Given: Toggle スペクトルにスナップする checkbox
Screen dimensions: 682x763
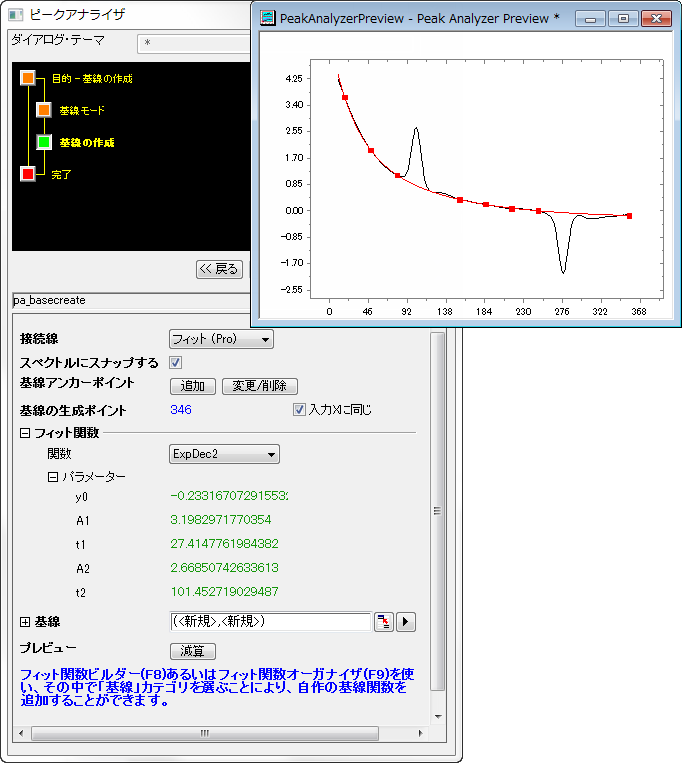Looking at the screenshot, I should pyautogui.click(x=176, y=363).
